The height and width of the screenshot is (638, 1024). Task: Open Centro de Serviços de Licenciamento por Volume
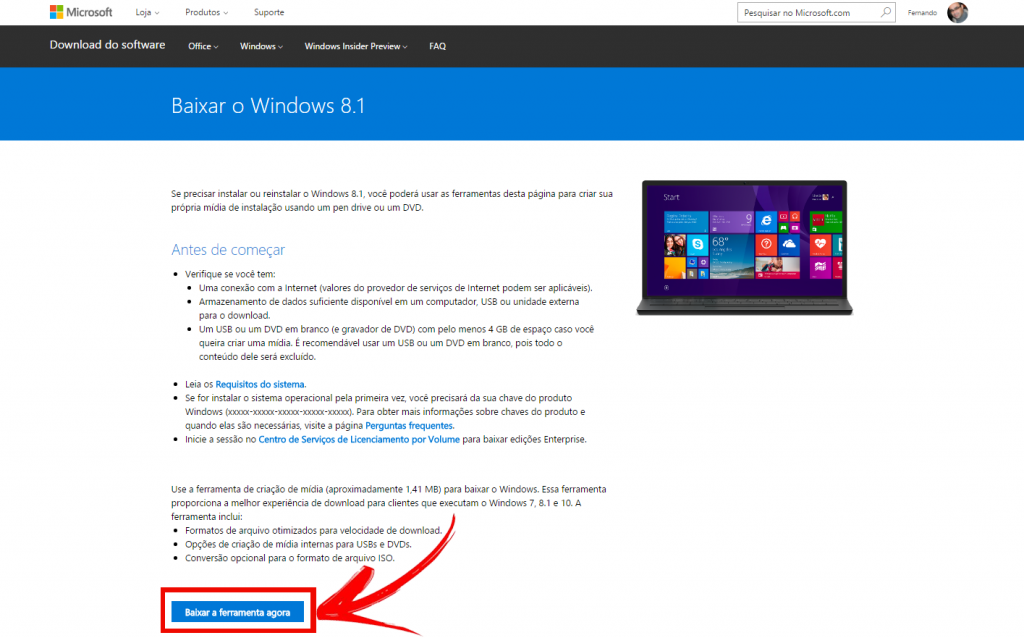coord(359,439)
